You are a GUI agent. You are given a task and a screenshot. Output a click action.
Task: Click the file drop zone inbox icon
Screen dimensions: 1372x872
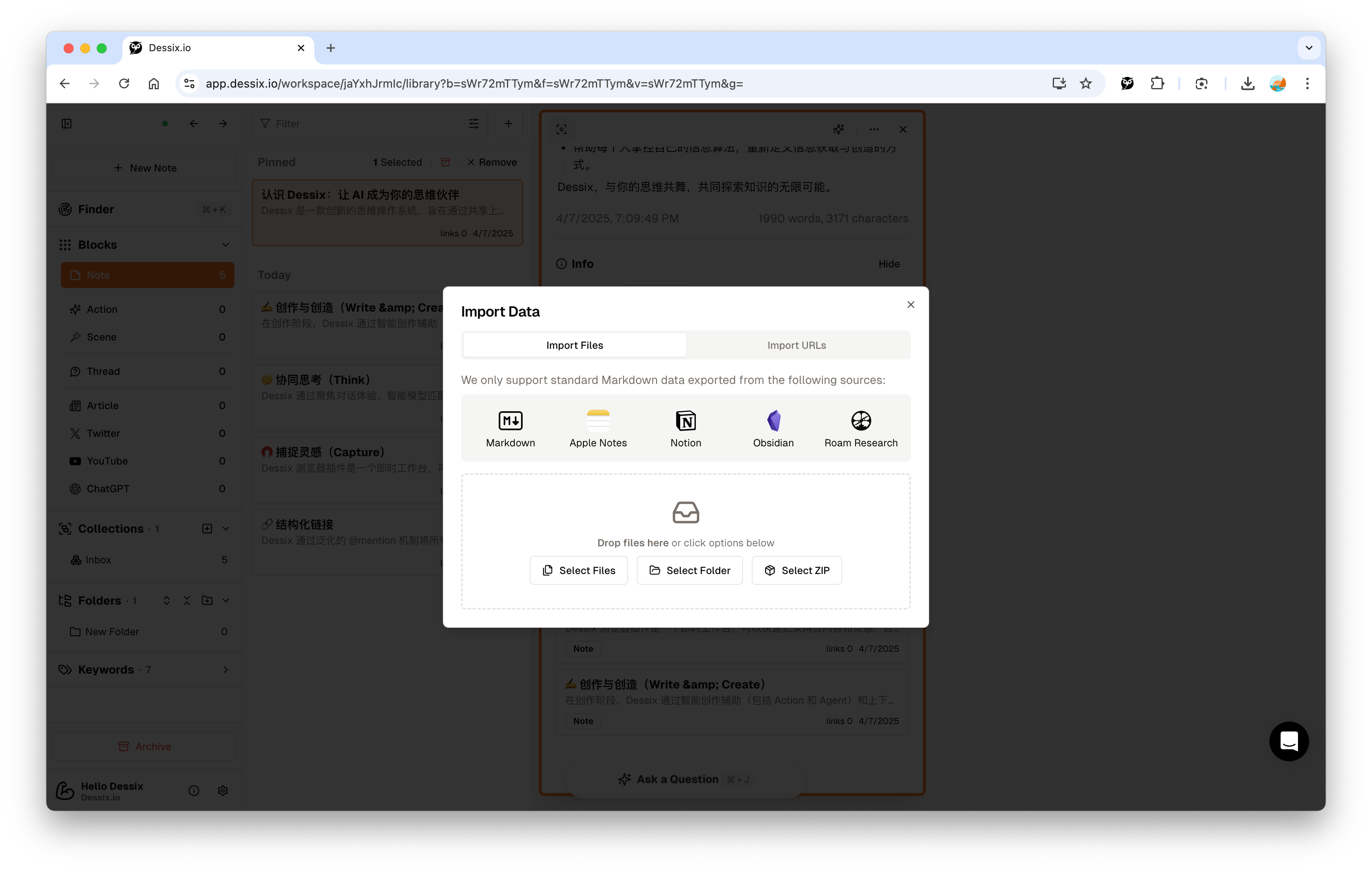point(686,512)
